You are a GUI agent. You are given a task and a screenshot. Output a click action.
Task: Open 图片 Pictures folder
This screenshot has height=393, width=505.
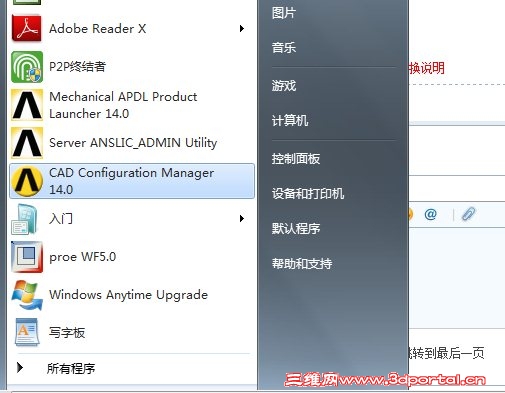[x=284, y=13]
